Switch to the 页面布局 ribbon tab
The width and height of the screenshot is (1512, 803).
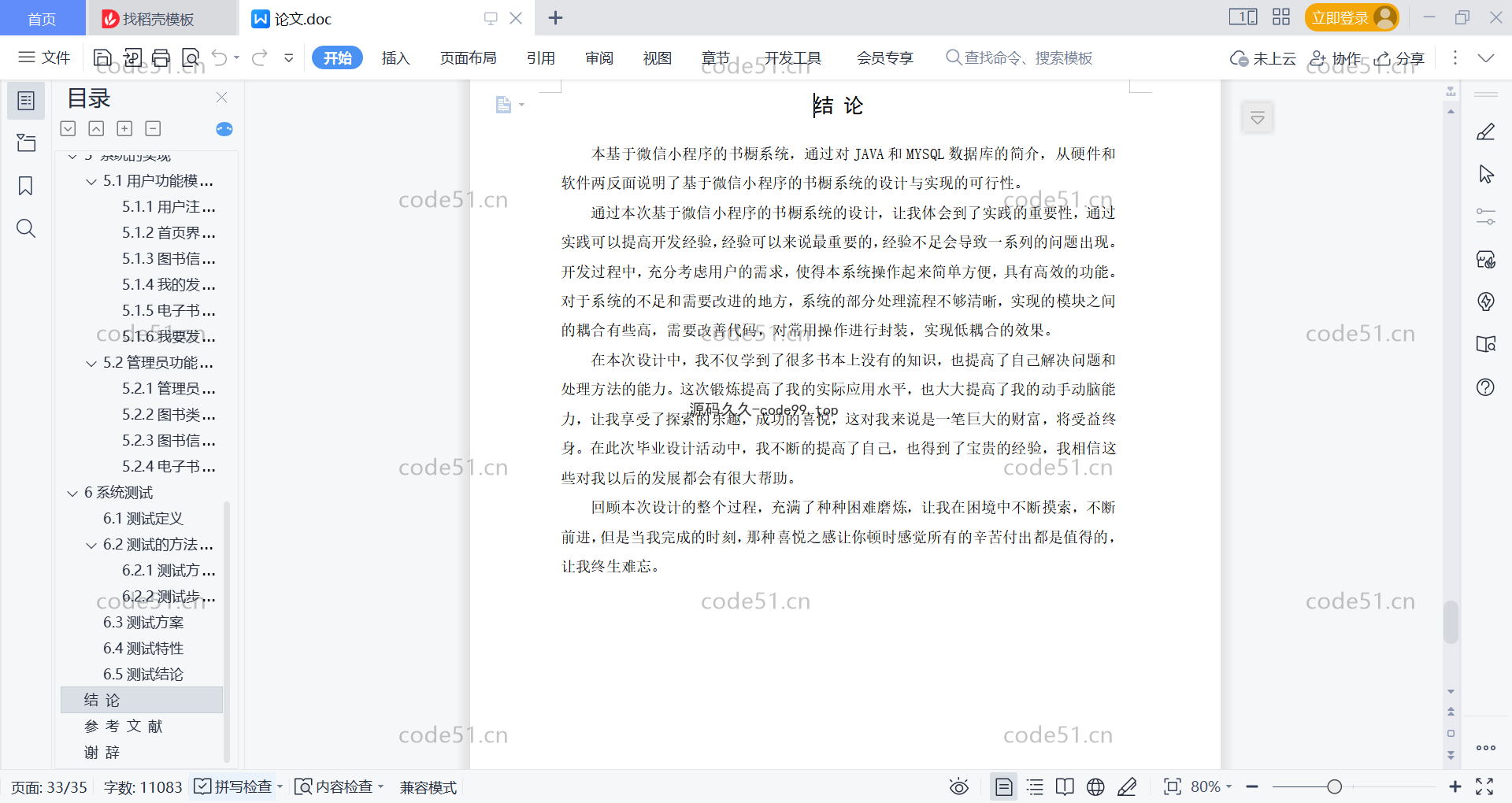click(469, 58)
